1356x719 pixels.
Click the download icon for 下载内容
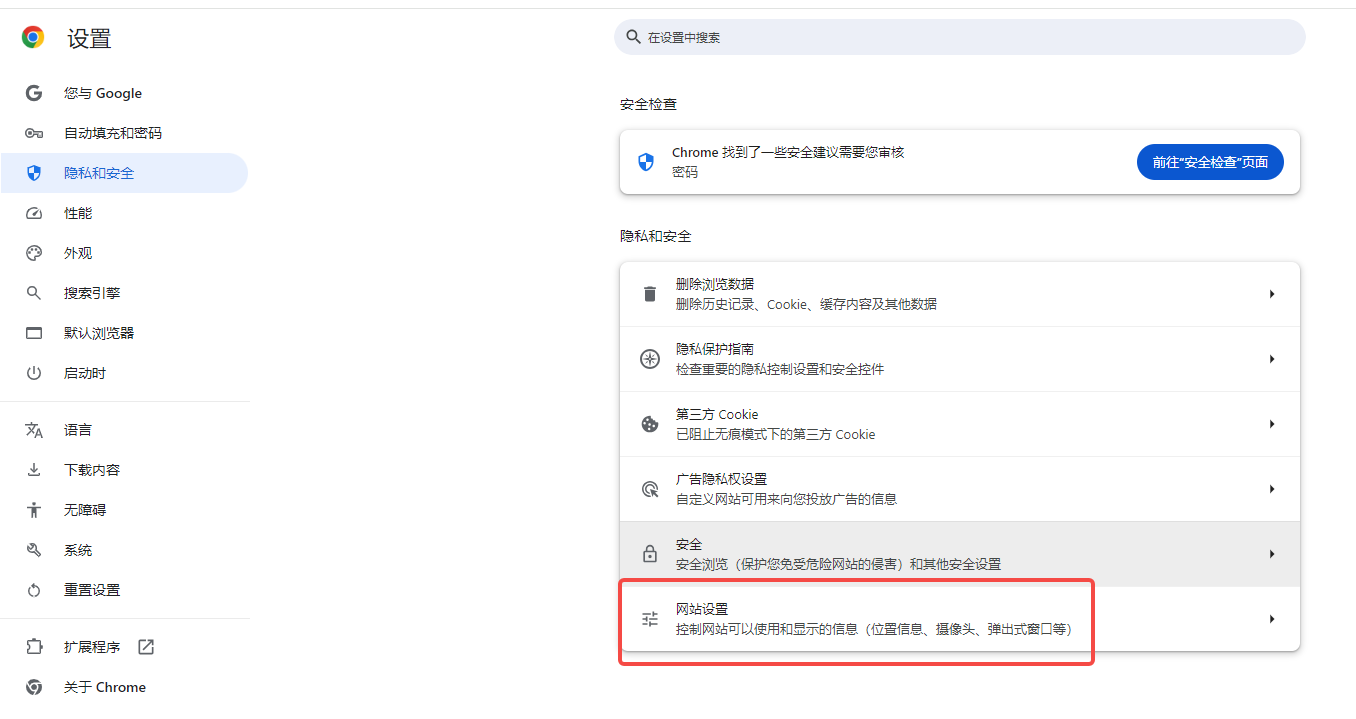(34, 470)
